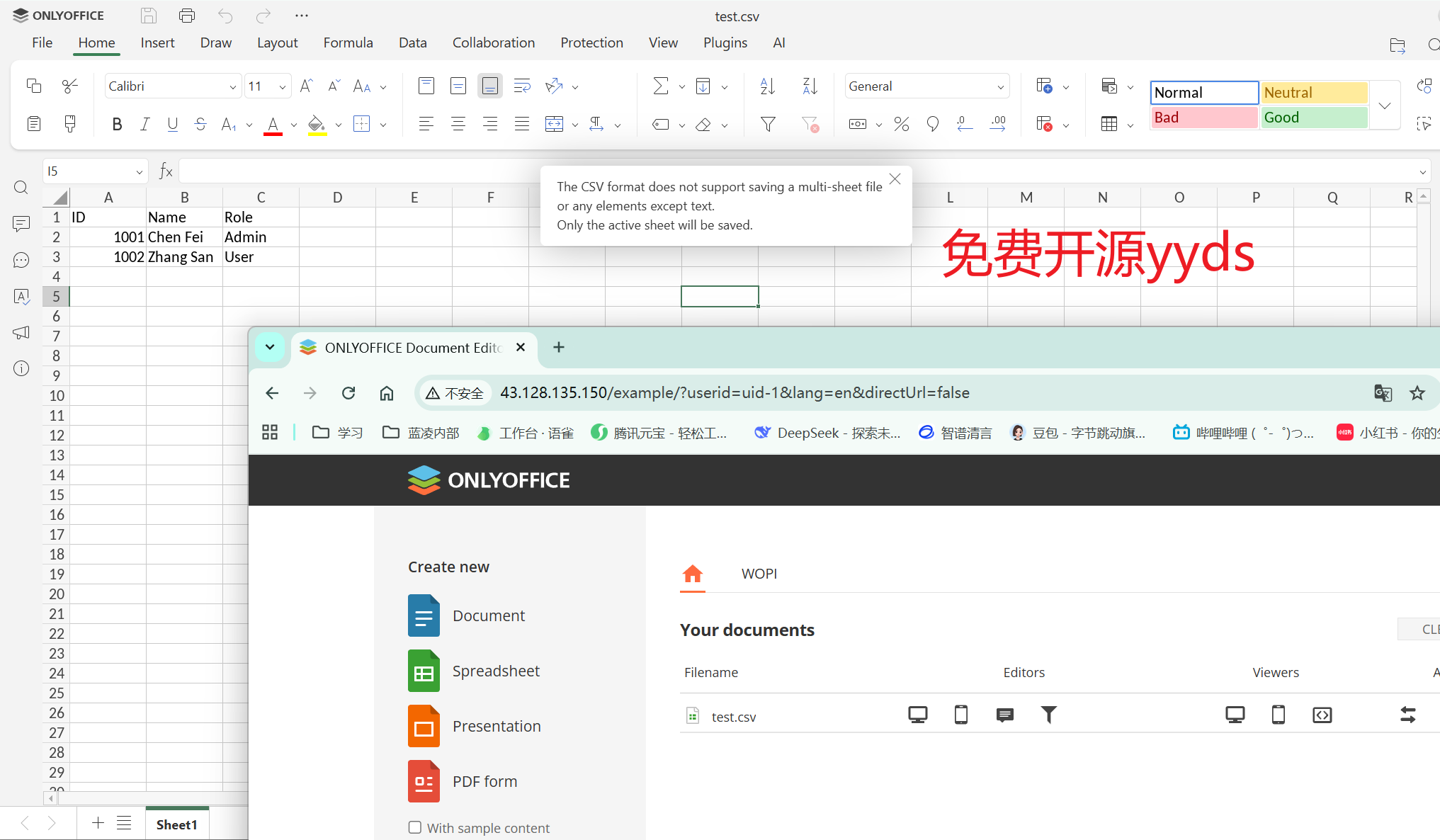The image size is (1440, 840).
Task: Click the Open file location folder icon
Action: tap(1398, 45)
